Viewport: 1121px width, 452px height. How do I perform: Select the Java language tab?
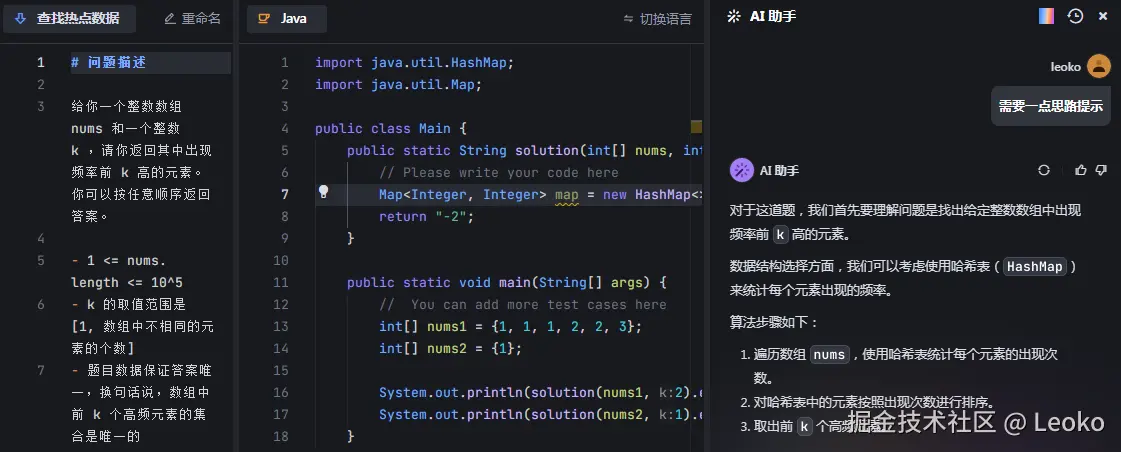[287, 19]
